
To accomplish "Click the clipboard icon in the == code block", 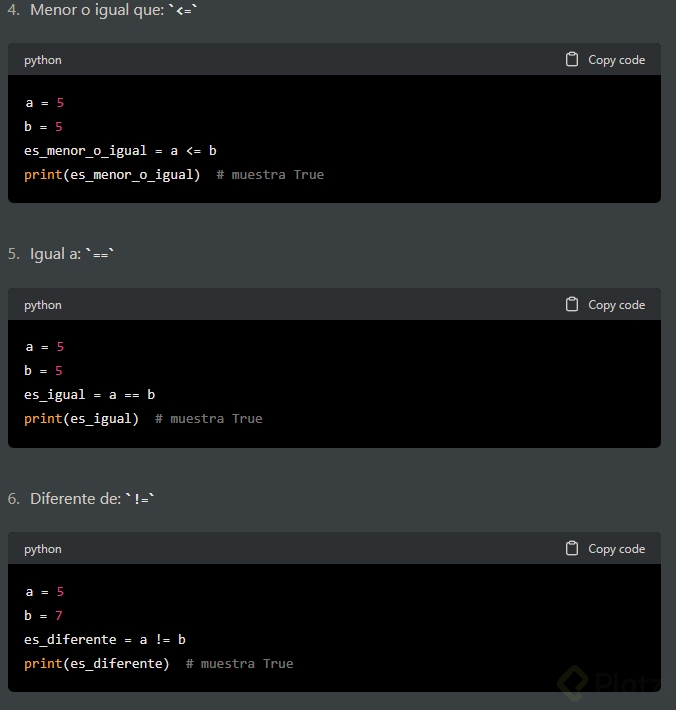I will coord(572,304).
